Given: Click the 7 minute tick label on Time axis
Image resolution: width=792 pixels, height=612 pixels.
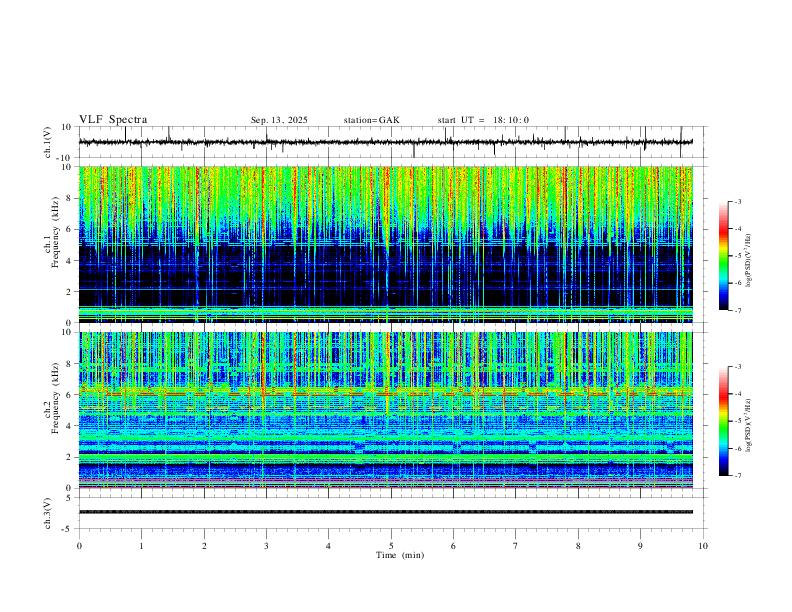Looking at the screenshot, I should (516, 546).
